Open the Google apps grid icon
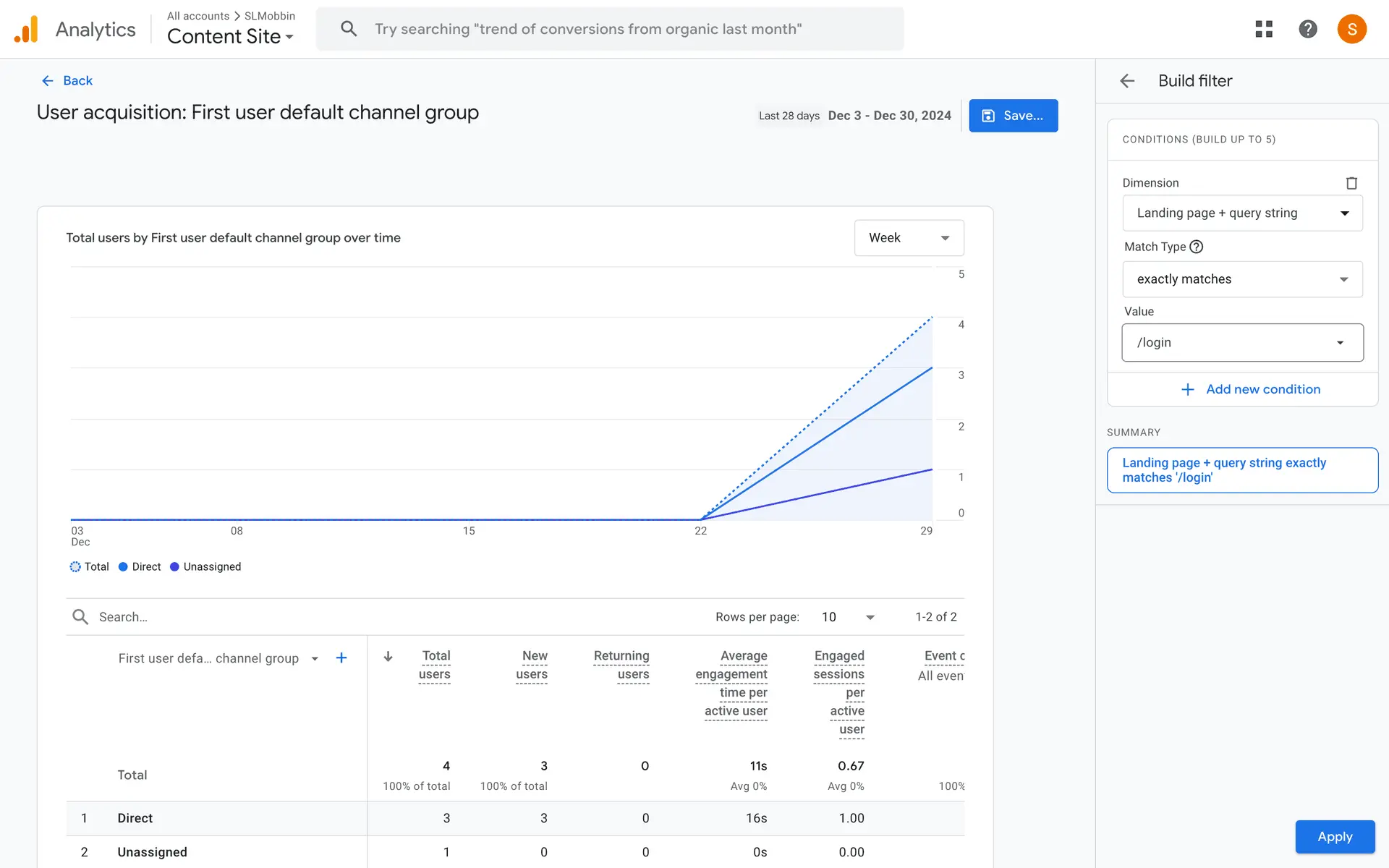The width and height of the screenshot is (1389, 868). pyautogui.click(x=1264, y=29)
